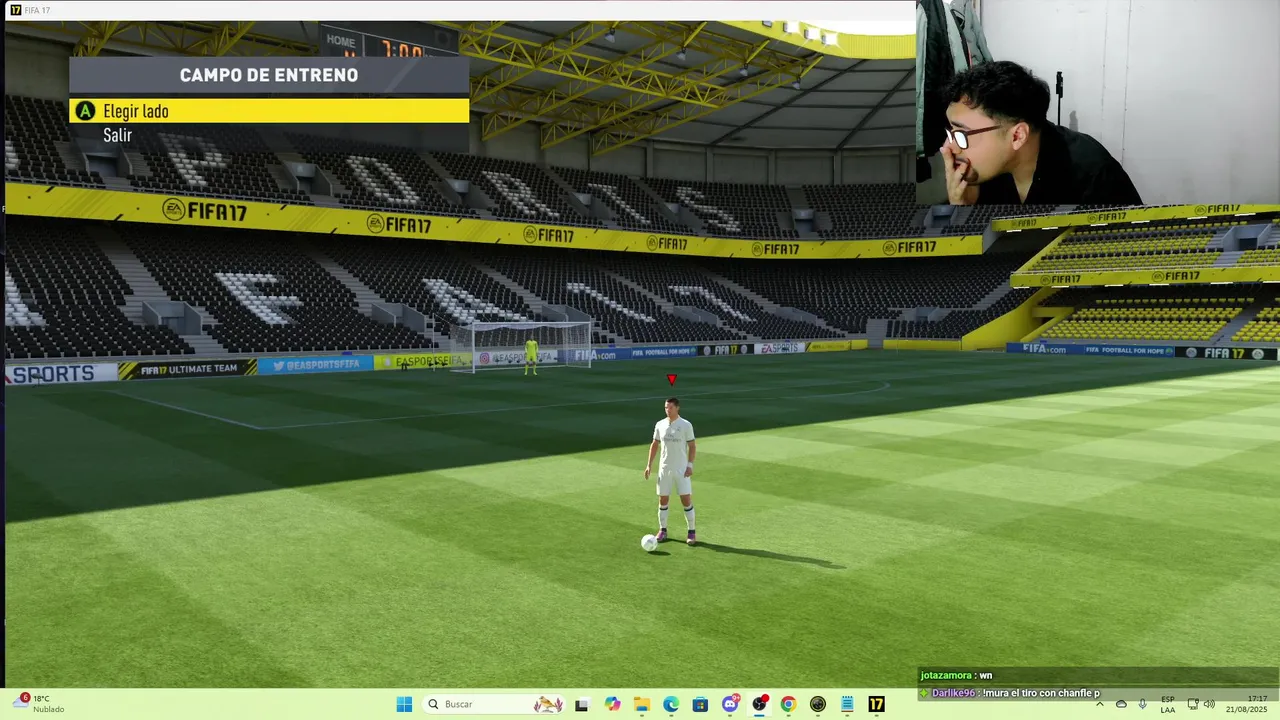Click the HOME scoreboard in the stadium
The height and width of the screenshot is (720, 1280).
tap(389, 42)
